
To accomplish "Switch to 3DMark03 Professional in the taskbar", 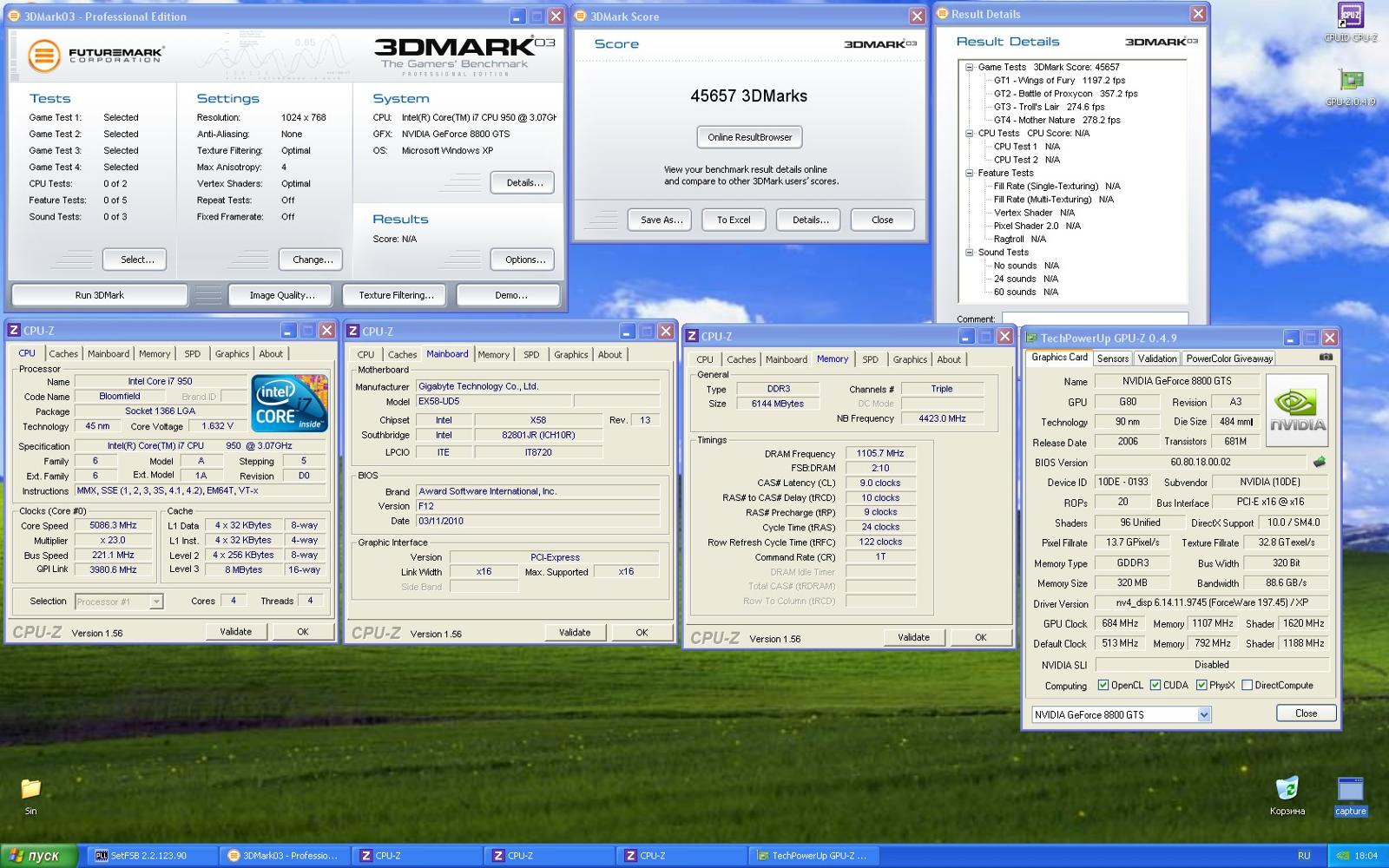I will (x=284, y=856).
